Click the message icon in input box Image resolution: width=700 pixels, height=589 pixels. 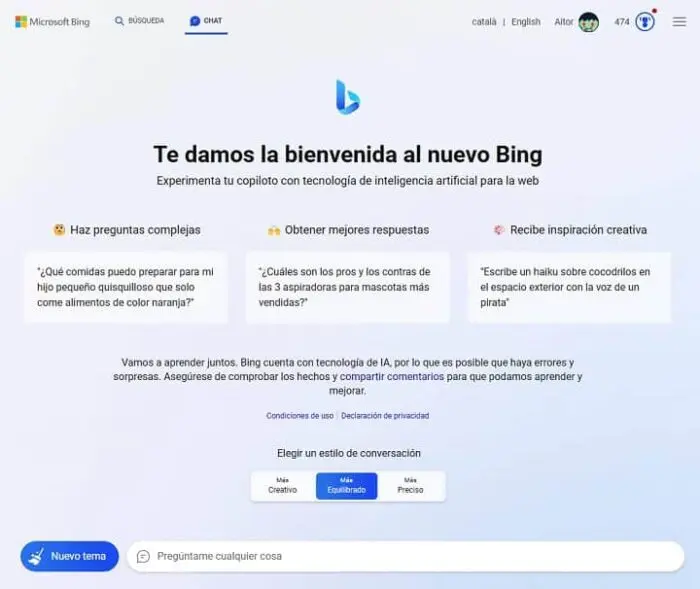click(143, 556)
